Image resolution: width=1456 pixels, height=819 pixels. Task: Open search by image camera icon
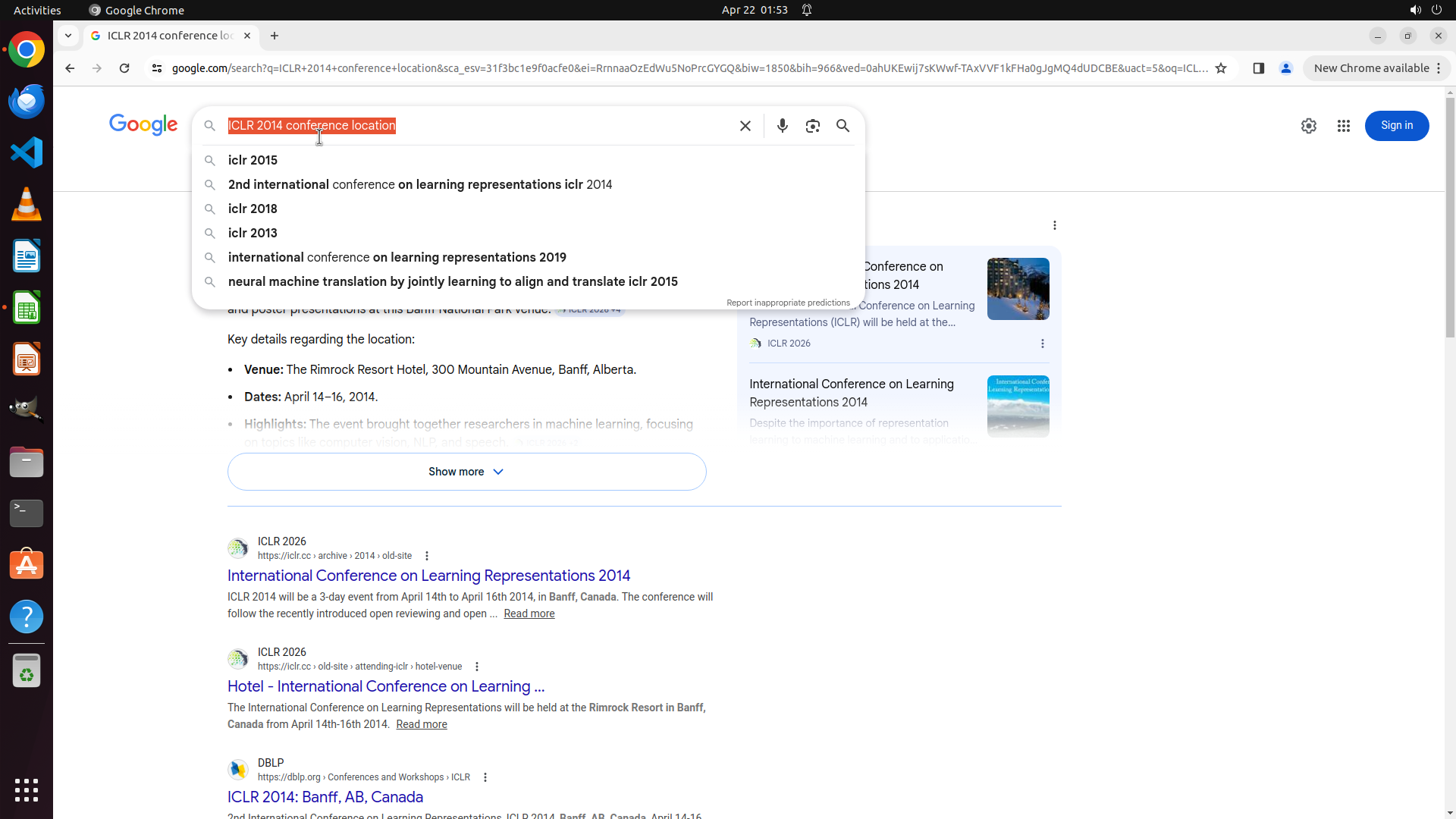click(x=812, y=126)
